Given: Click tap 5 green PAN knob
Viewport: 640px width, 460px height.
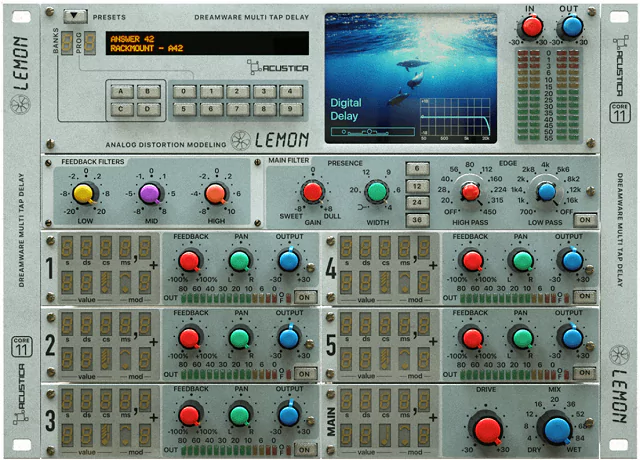Looking at the screenshot, I should click(522, 338).
